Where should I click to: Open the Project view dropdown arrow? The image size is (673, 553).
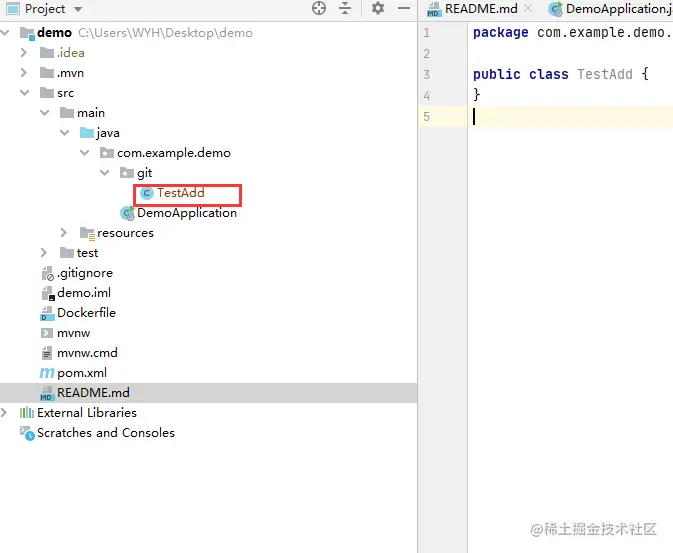tap(78, 9)
